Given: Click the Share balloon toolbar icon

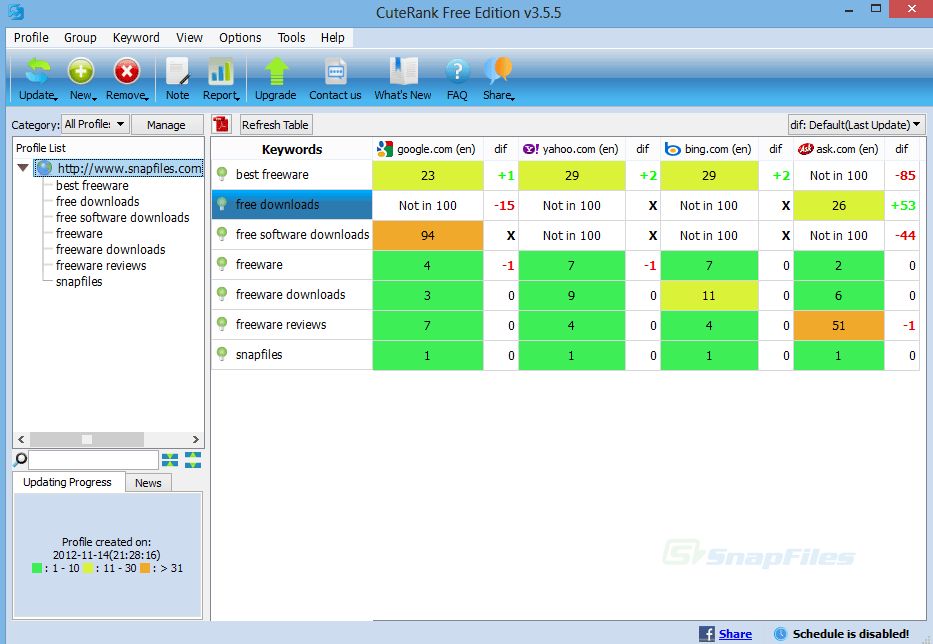Looking at the screenshot, I should click(497, 70).
